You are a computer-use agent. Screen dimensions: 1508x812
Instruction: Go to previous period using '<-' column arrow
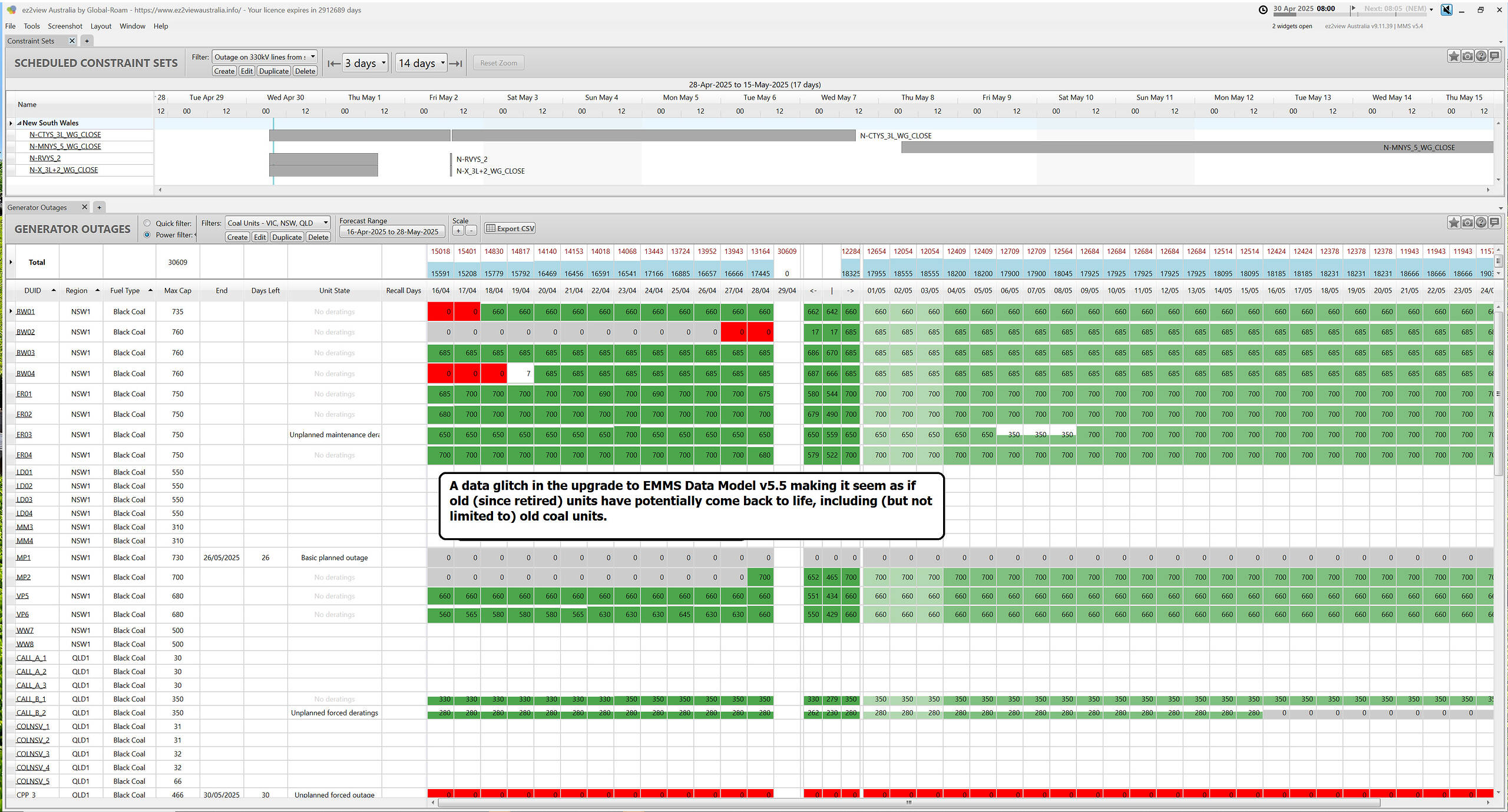tap(813, 290)
